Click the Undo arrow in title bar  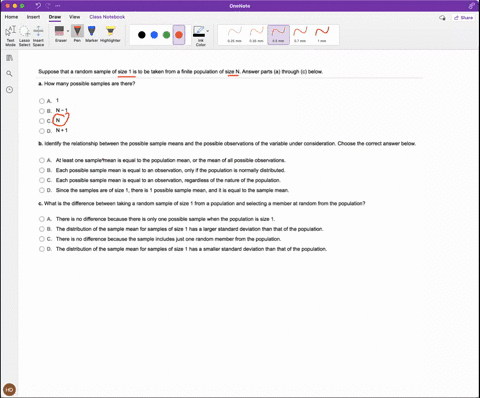(38, 6)
